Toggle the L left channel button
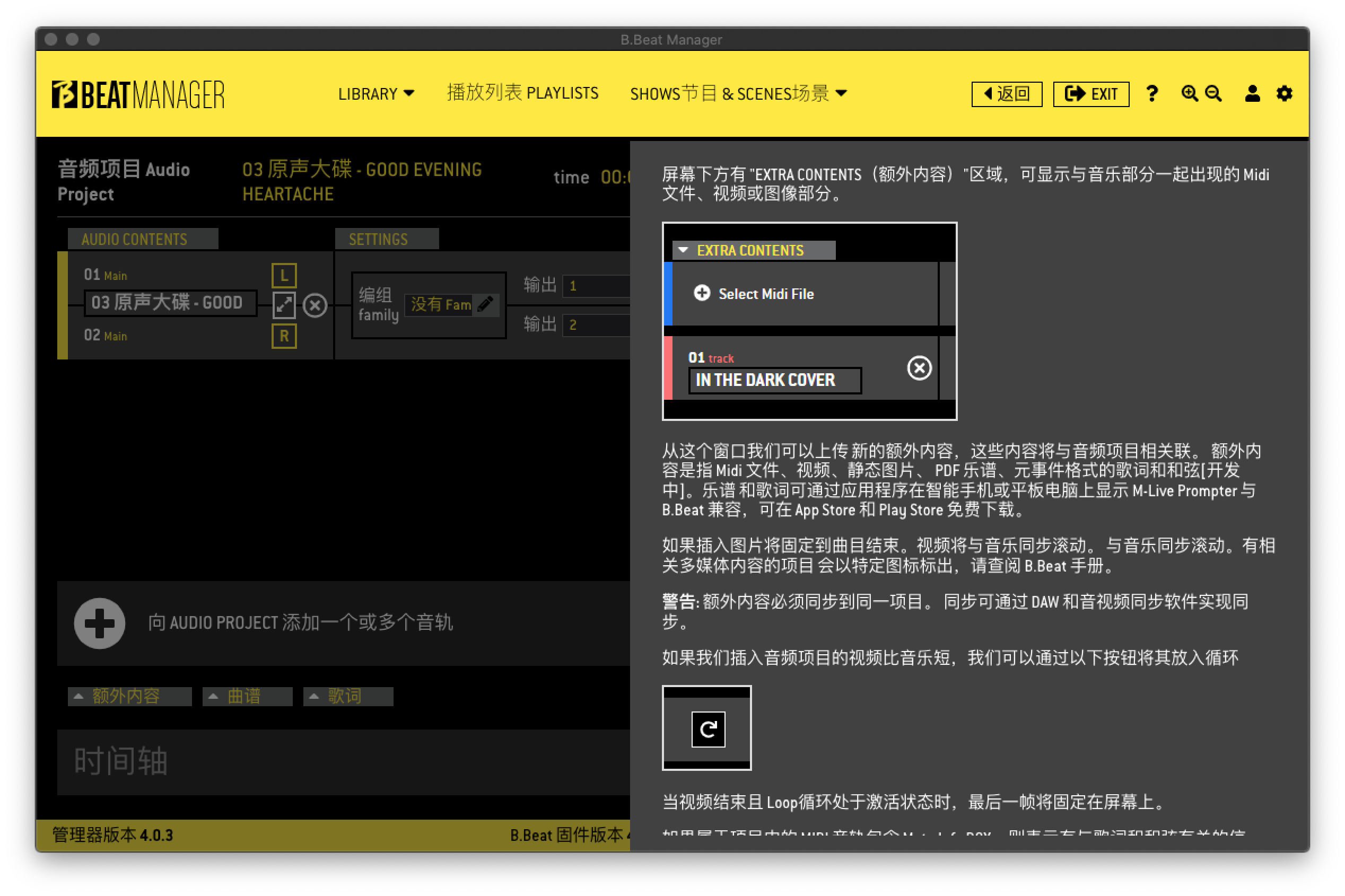Image resolution: width=1345 pixels, height=896 pixels. coord(284,276)
